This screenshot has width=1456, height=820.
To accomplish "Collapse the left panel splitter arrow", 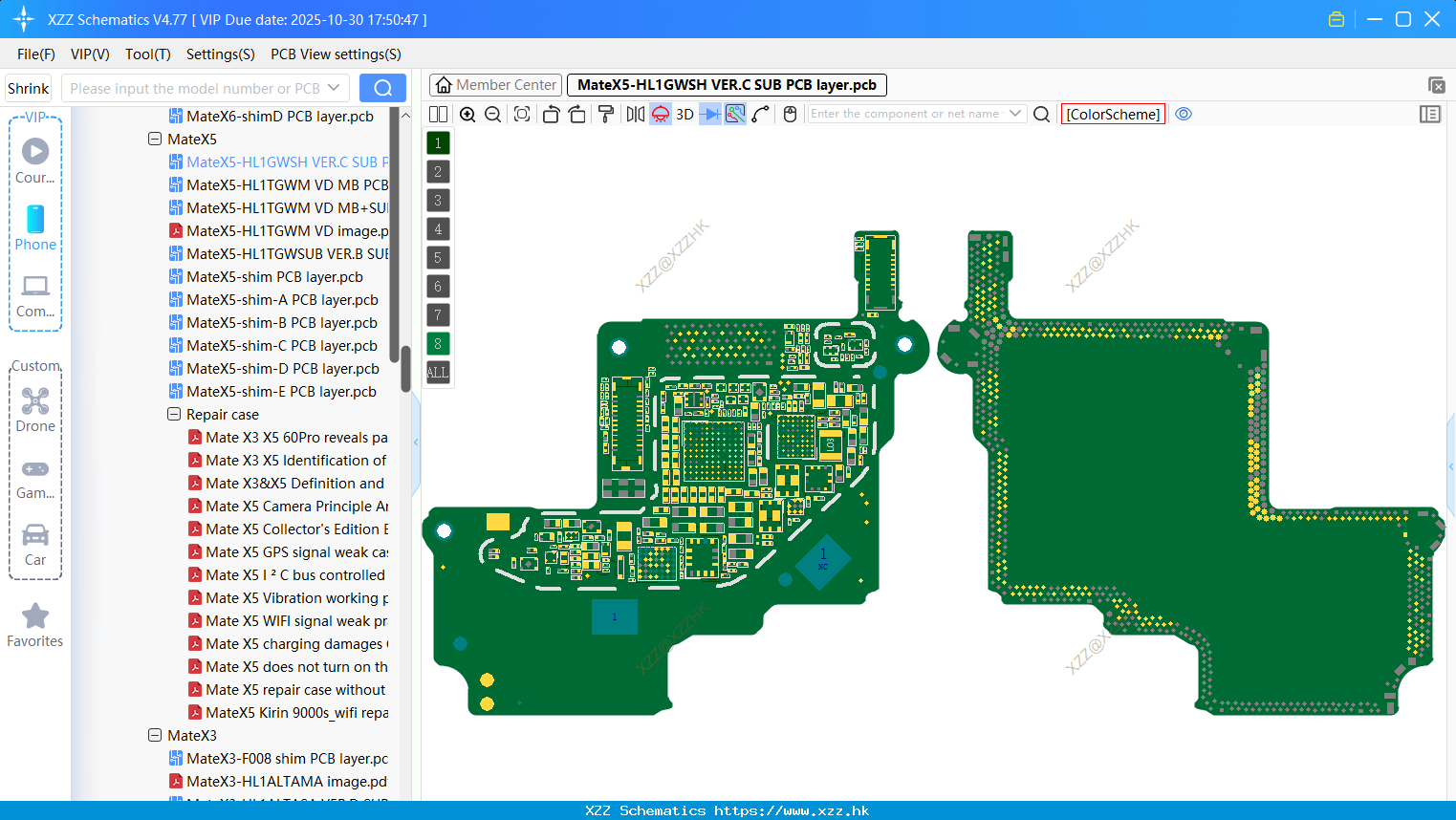I will point(416,442).
